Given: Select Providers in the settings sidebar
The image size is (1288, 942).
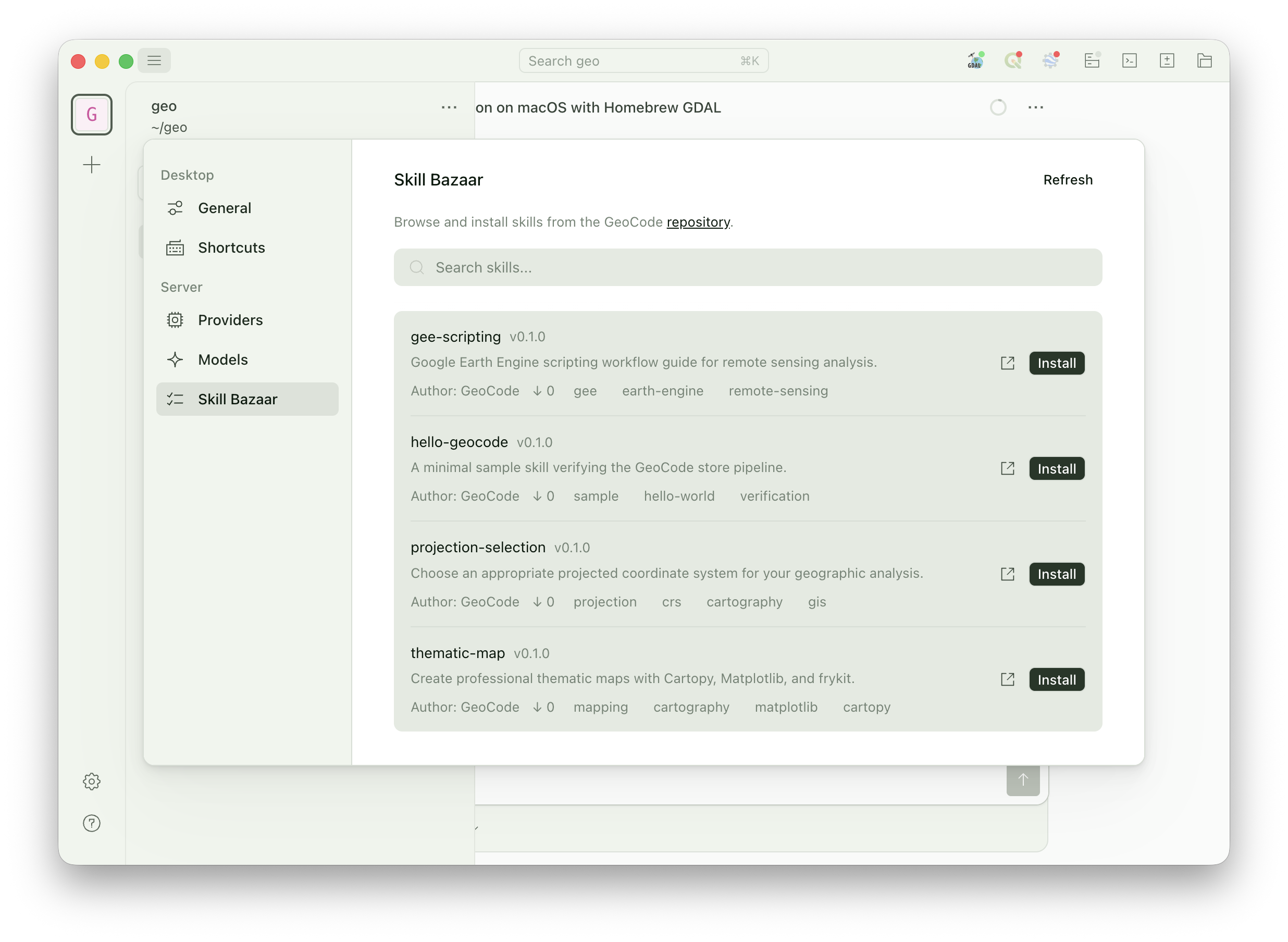Looking at the screenshot, I should click(x=247, y=320).
